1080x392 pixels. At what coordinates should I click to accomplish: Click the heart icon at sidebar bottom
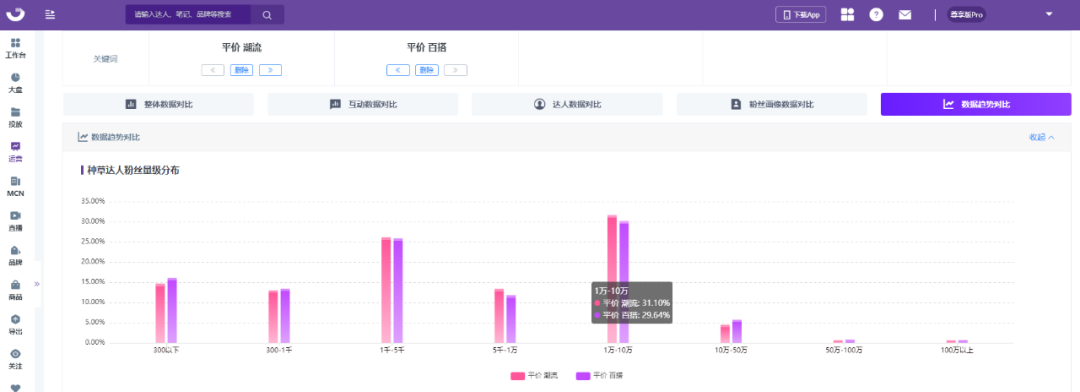(x=15, y=387)
